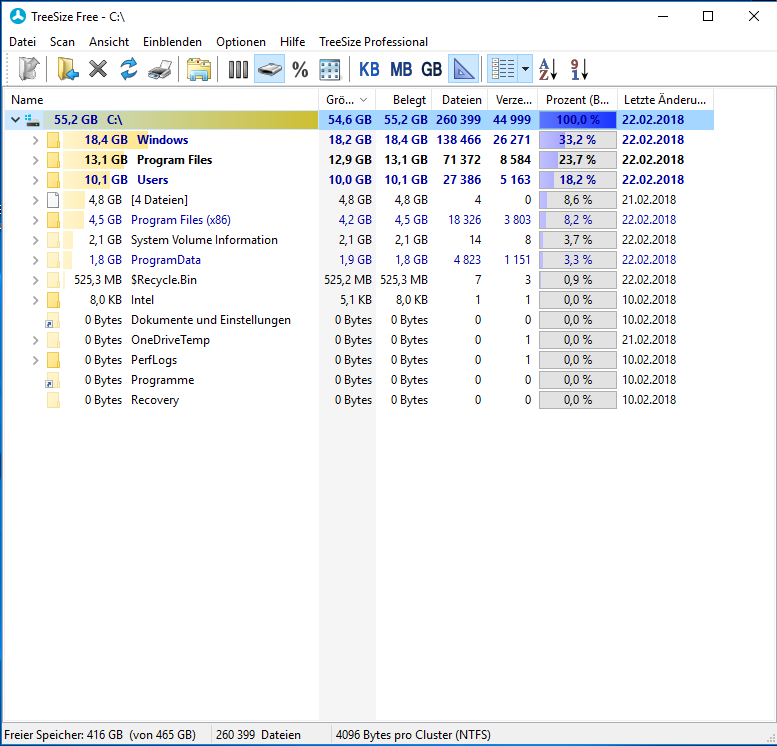Open the Ansicht menu

pos(109,42)
